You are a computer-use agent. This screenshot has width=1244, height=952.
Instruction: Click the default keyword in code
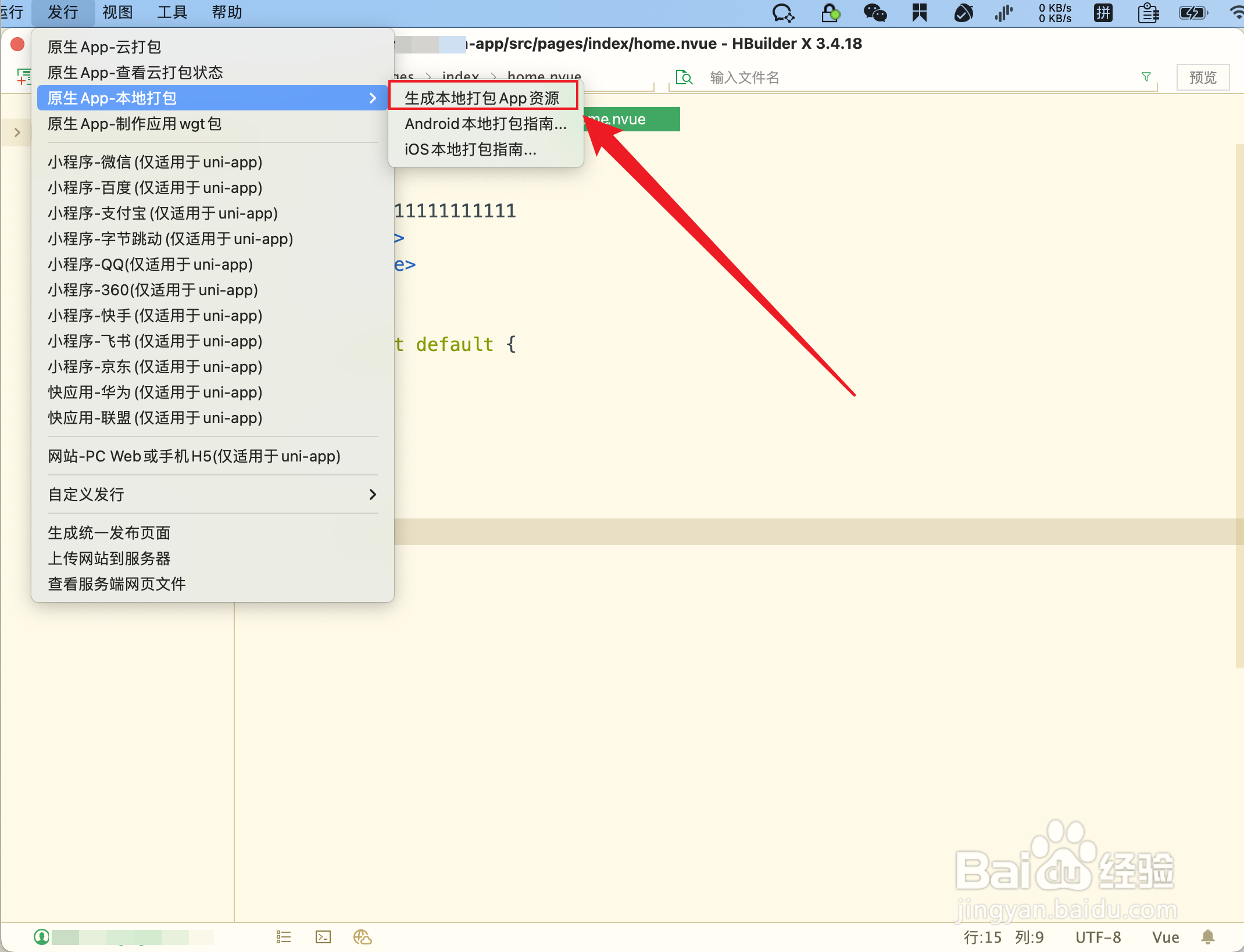point(455,344)
